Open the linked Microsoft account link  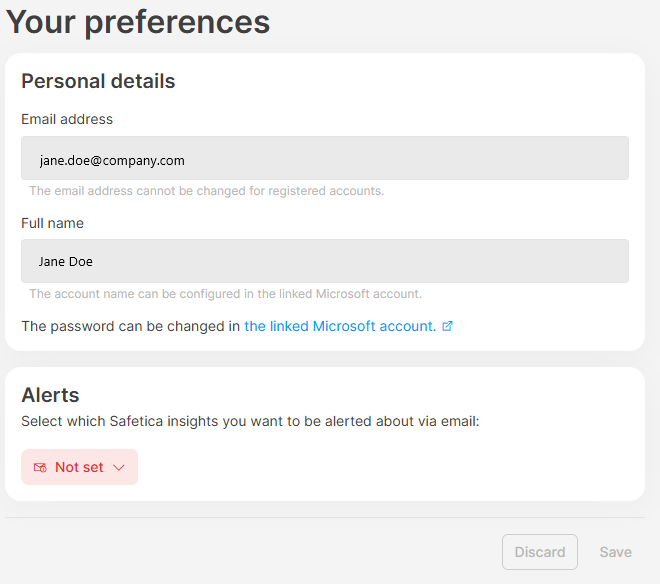click(340, 326)
